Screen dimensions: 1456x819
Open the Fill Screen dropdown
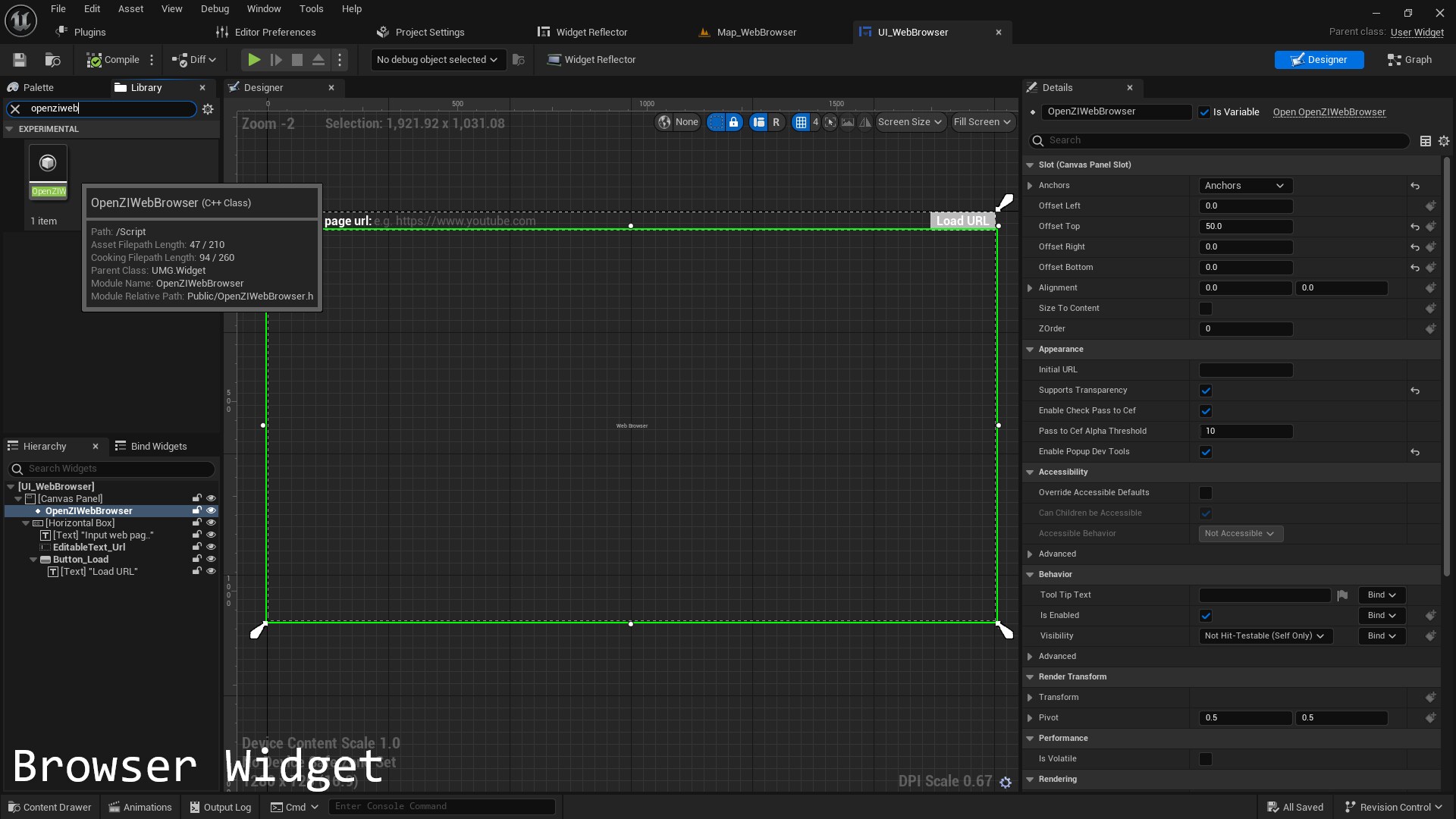point(982,122)
